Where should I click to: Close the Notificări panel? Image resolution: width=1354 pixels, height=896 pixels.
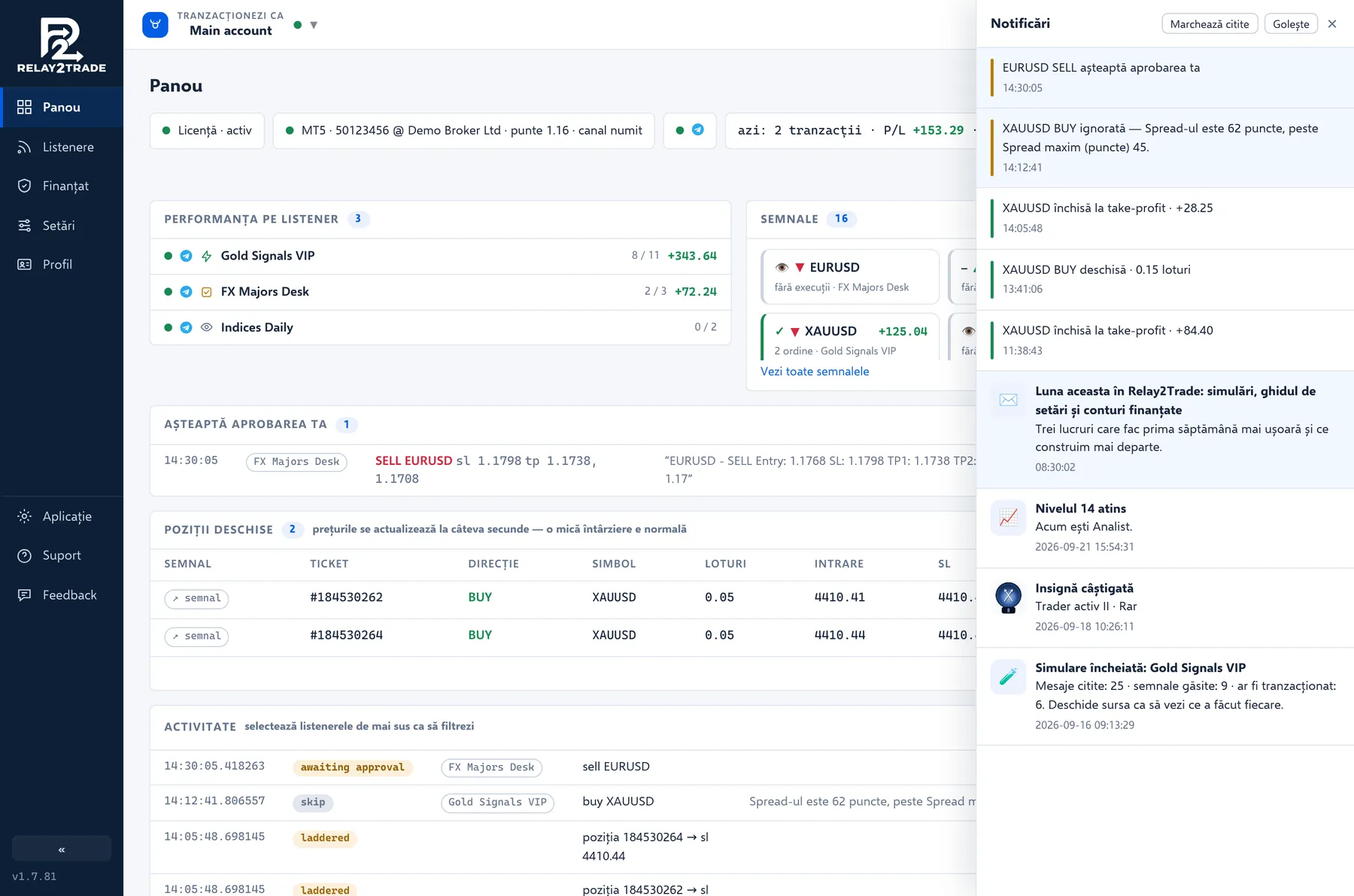click(1332, 24)
